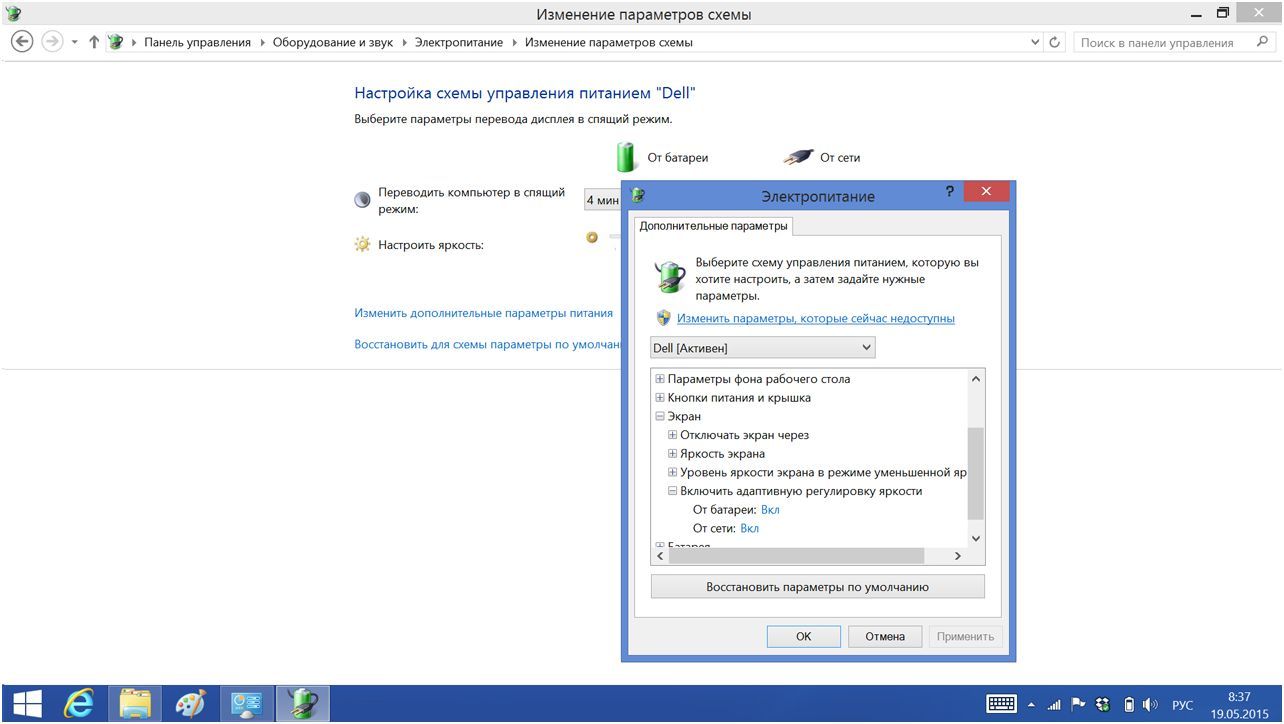The image size is (1284, 724).
Task: Open the touch keyboard tray icon
Action: (1001, 704)
